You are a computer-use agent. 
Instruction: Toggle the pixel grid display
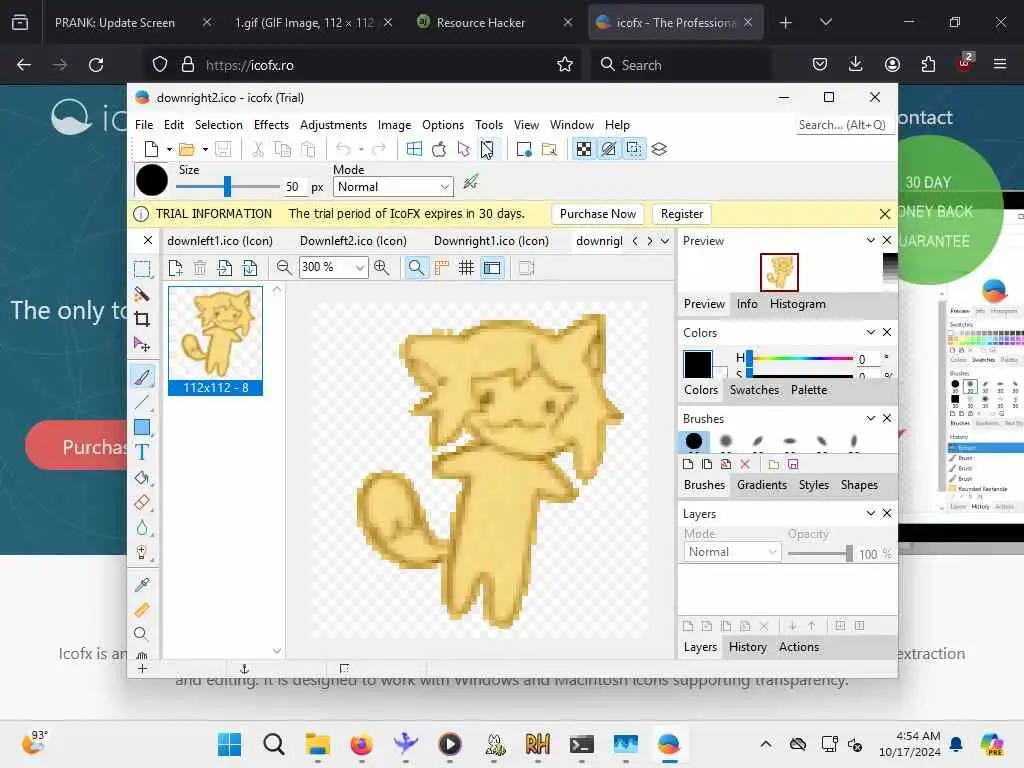point(466,267)
